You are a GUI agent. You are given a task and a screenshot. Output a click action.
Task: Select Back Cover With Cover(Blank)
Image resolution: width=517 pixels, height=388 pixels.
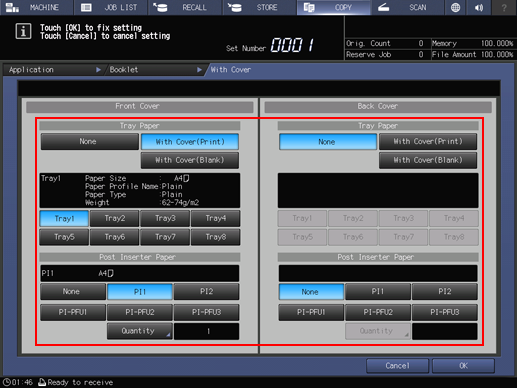428,160
